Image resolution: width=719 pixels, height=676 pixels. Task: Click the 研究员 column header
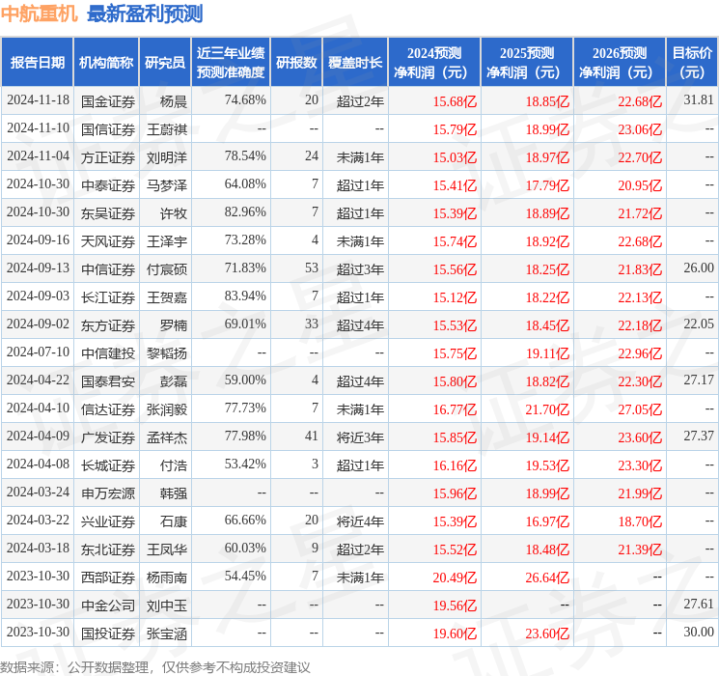click(165, 62)
